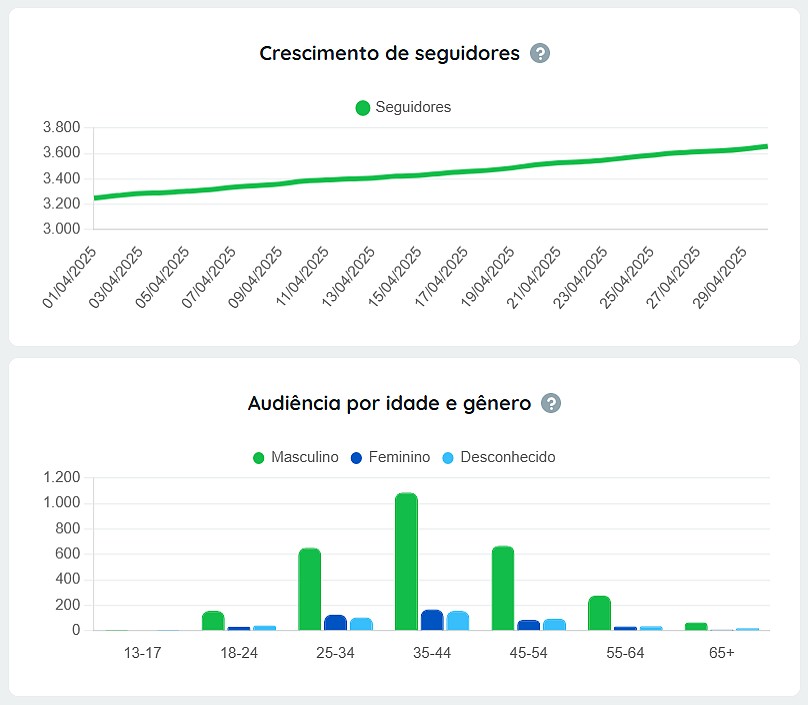Click the 27/04/2025 date label
This screenshot has width=808, height=705.
point(673,277)
